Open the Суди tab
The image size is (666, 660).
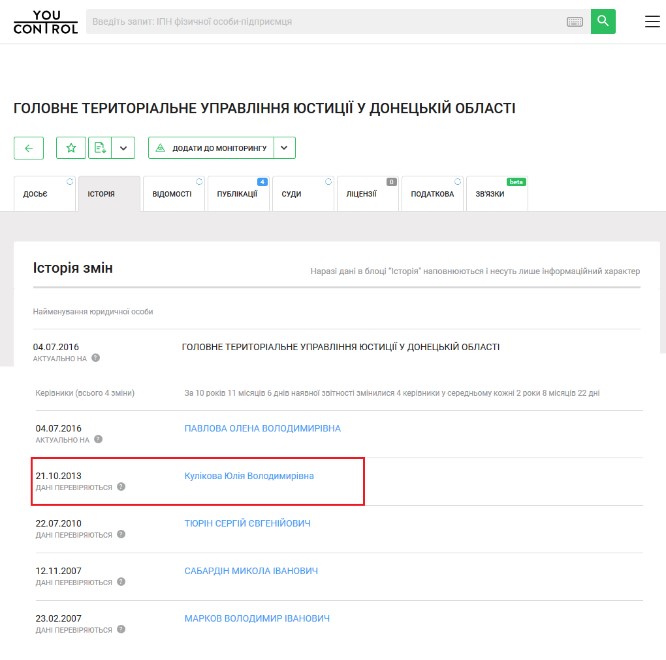pos(291,194)
